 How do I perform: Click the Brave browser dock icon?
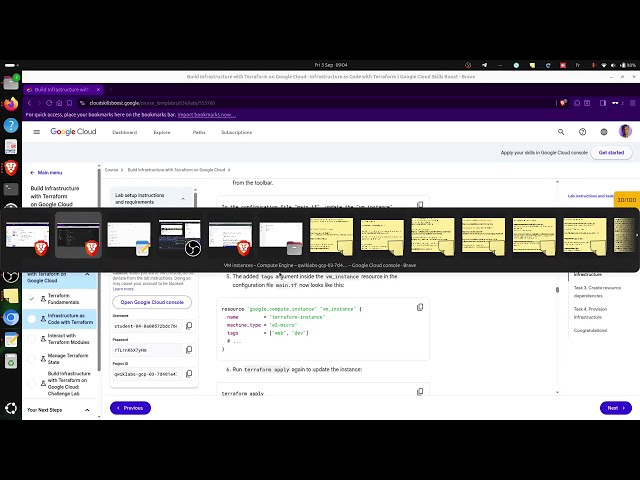tap(11, 168)
